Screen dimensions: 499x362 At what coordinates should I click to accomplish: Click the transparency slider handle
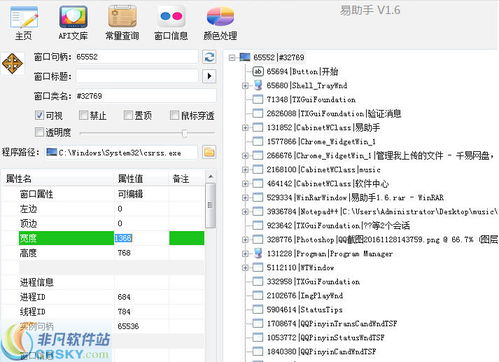pyautogui.click(x=184, y=133)
